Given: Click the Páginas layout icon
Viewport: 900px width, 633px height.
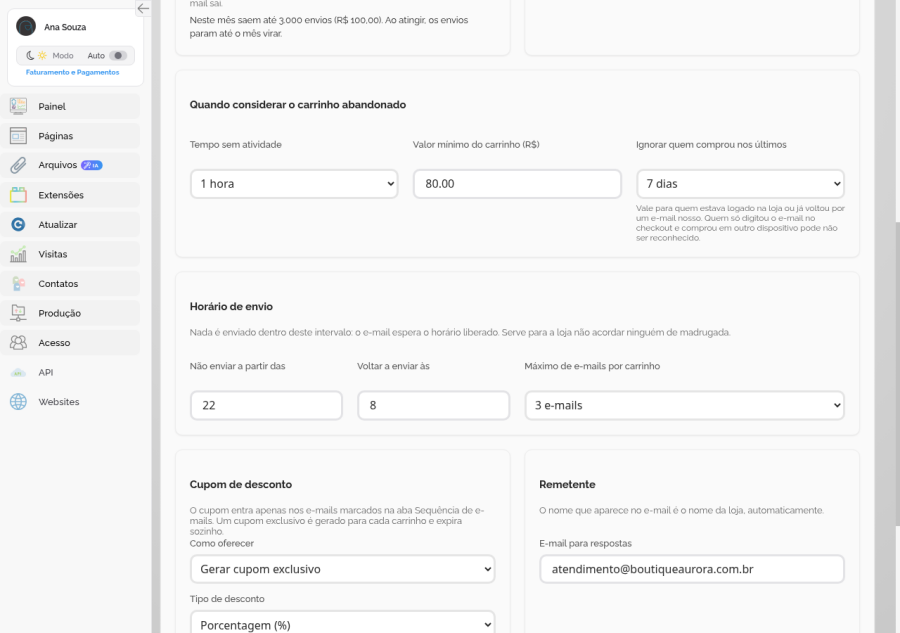Looking at the screenshot, I should pos(18,136).
